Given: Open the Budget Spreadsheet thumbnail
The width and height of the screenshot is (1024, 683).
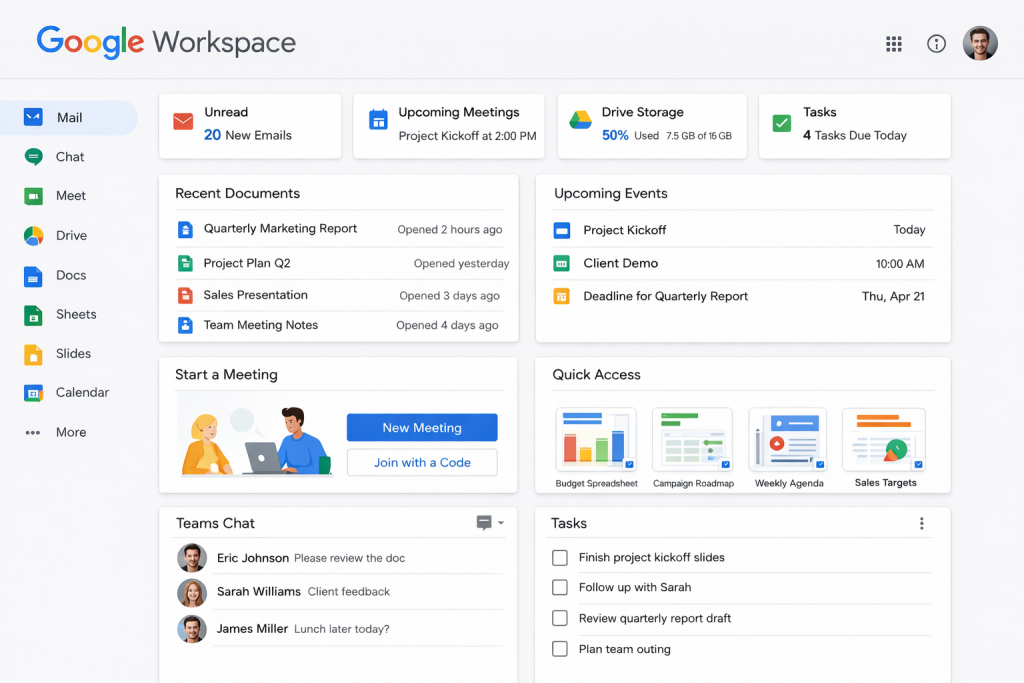Looking at the screenshot, I should (596, 440).
